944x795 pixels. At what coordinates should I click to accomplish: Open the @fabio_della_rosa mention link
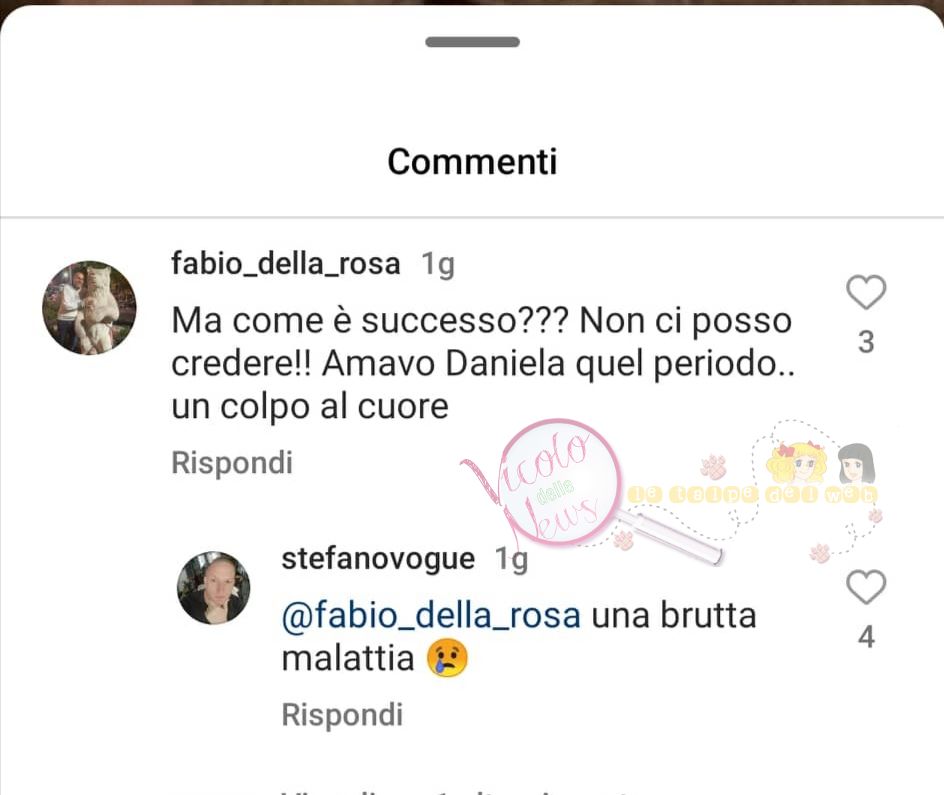coord(431,616)
